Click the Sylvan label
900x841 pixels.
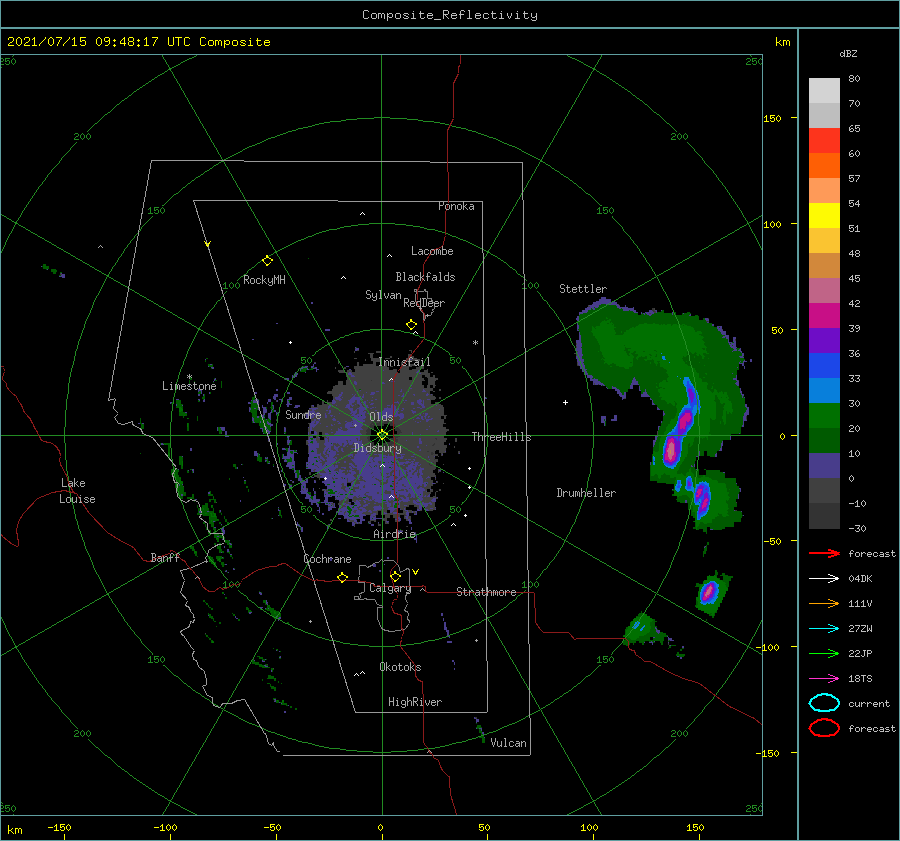coord(383,295)
